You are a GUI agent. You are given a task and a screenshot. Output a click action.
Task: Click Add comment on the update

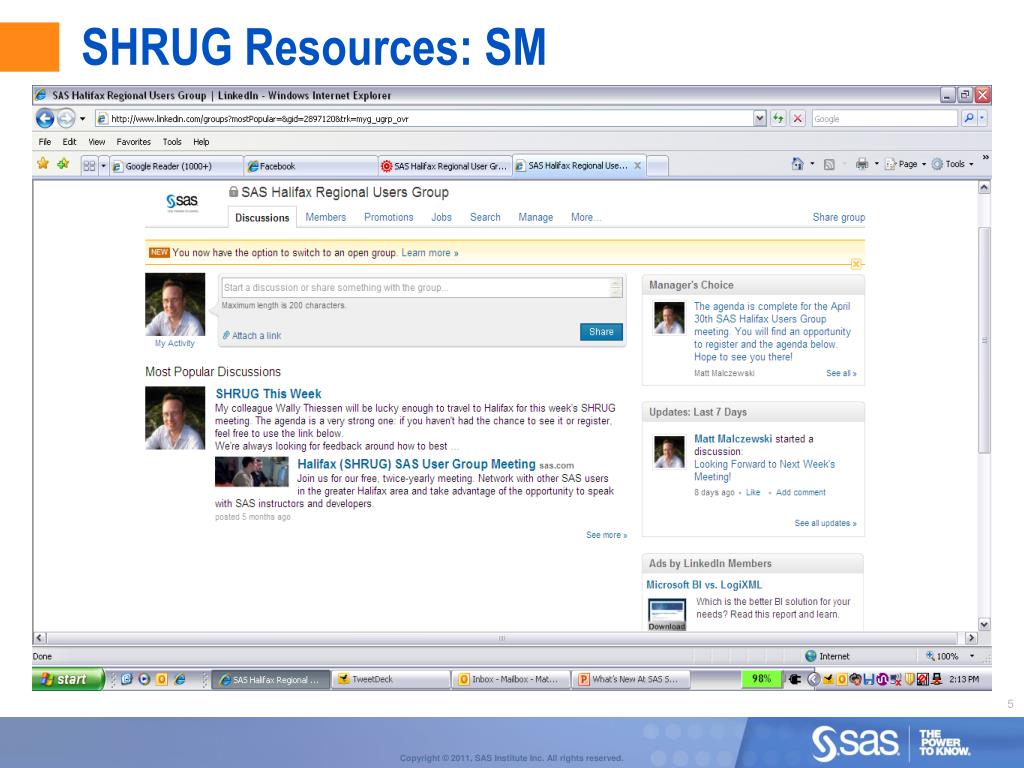pyautogui.click(x=801, y=492)
